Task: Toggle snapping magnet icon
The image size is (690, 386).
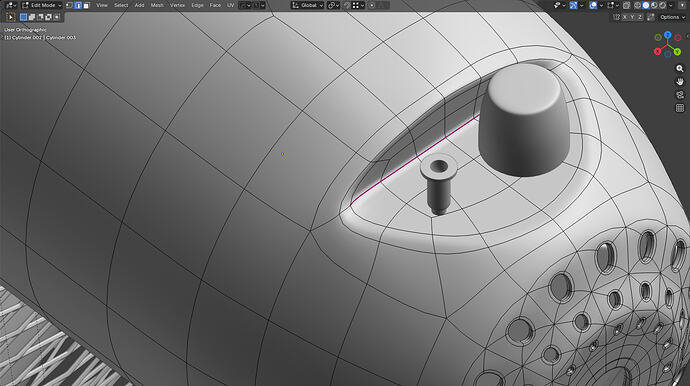Action: click(347, 5)
